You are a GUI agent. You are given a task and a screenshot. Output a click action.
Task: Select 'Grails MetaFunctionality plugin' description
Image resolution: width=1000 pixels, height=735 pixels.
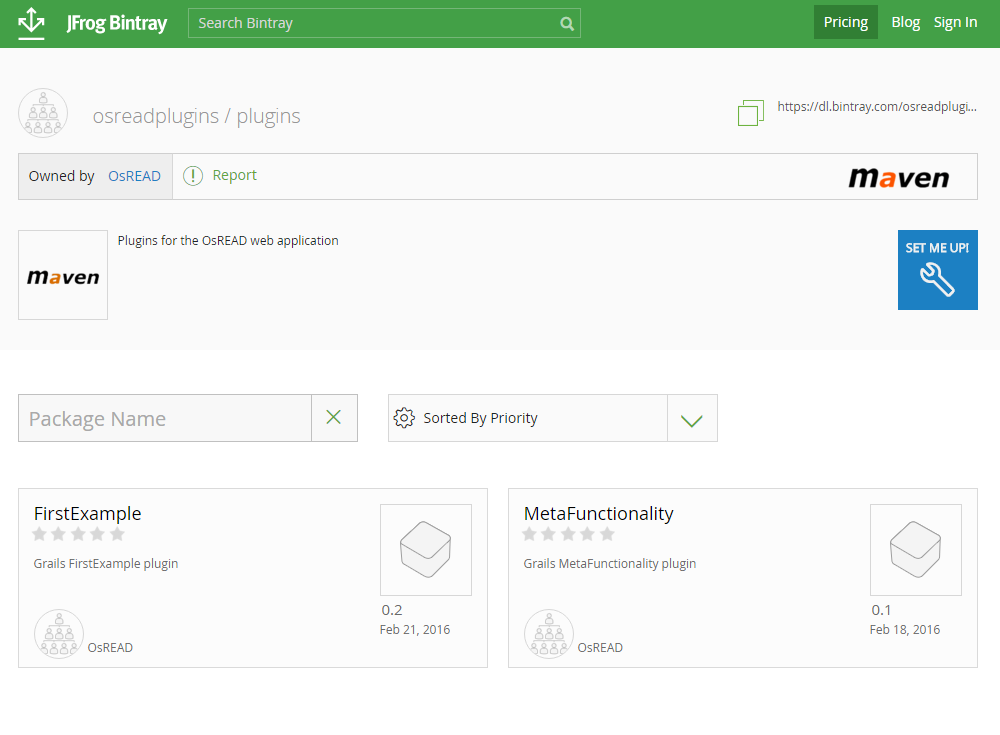(x=610, y=563)
